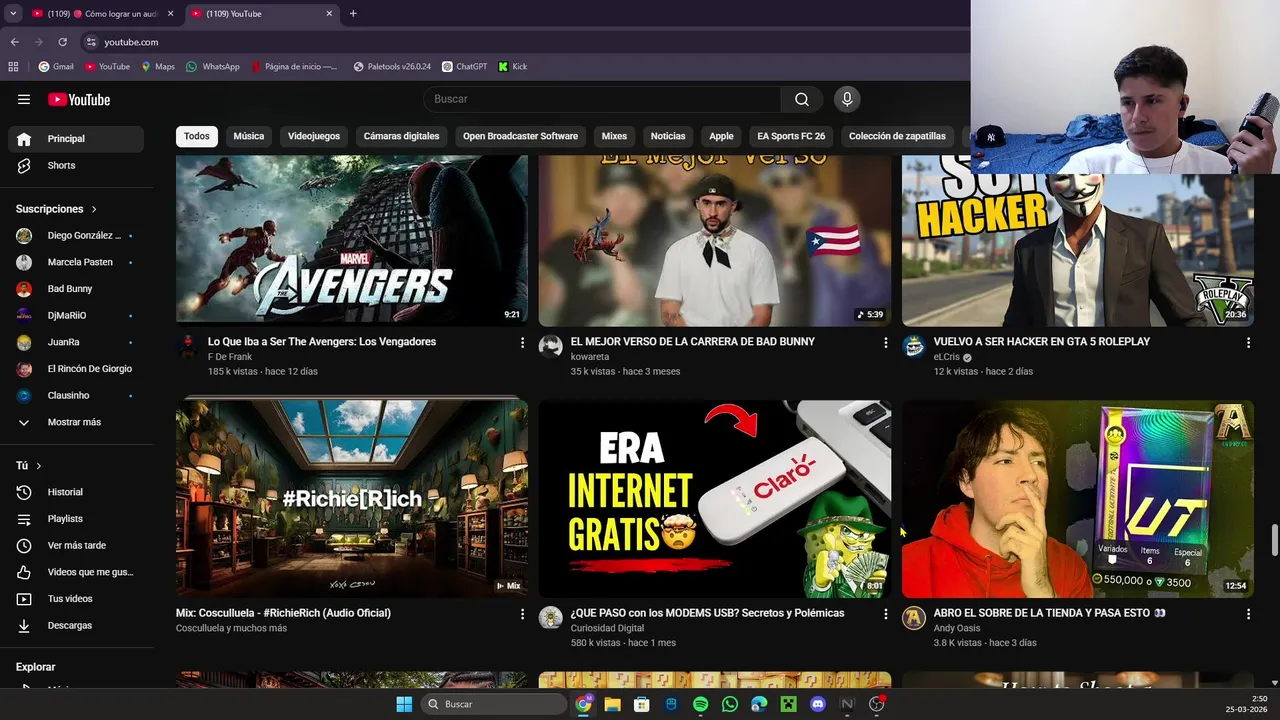This screenshot has width=1280, height=720.
Task: Open the Chrome apps grid in bookmarks bar
Action: (13, 67)
